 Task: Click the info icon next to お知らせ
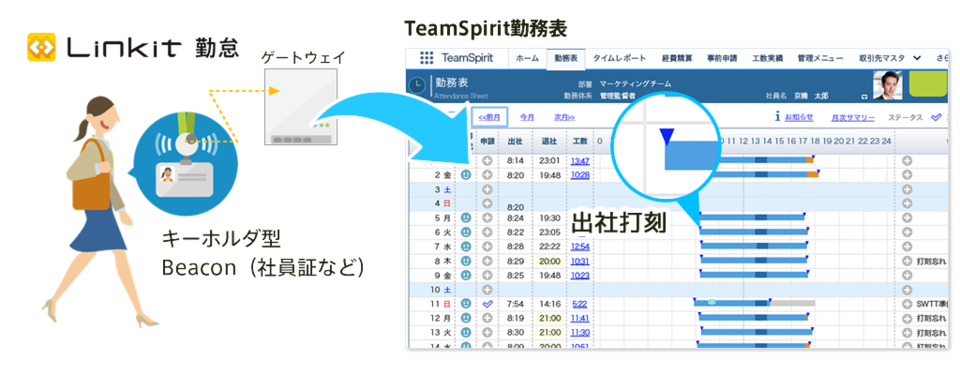[778, 116]
